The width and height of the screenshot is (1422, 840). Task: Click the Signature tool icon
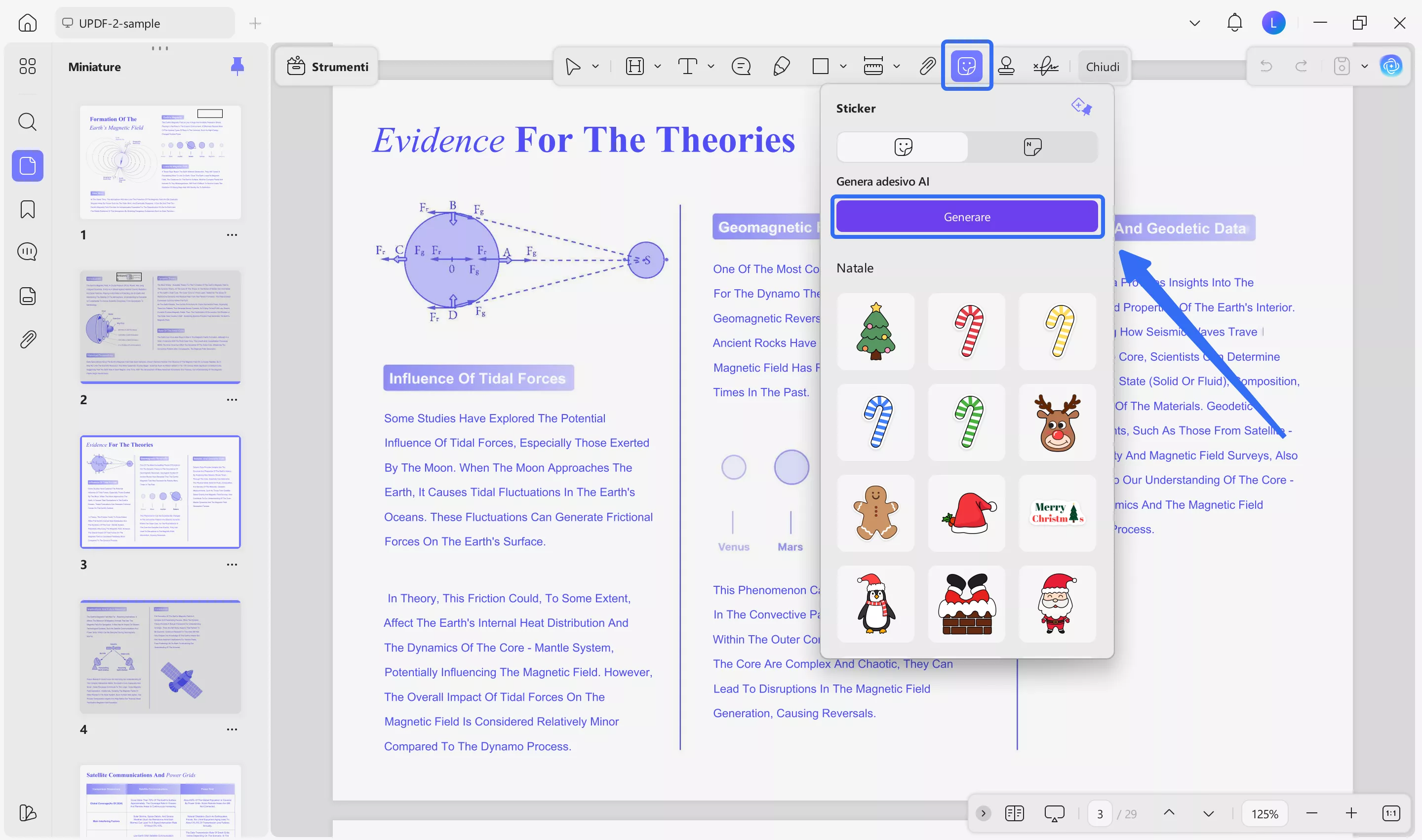[x=1045, y=66]
